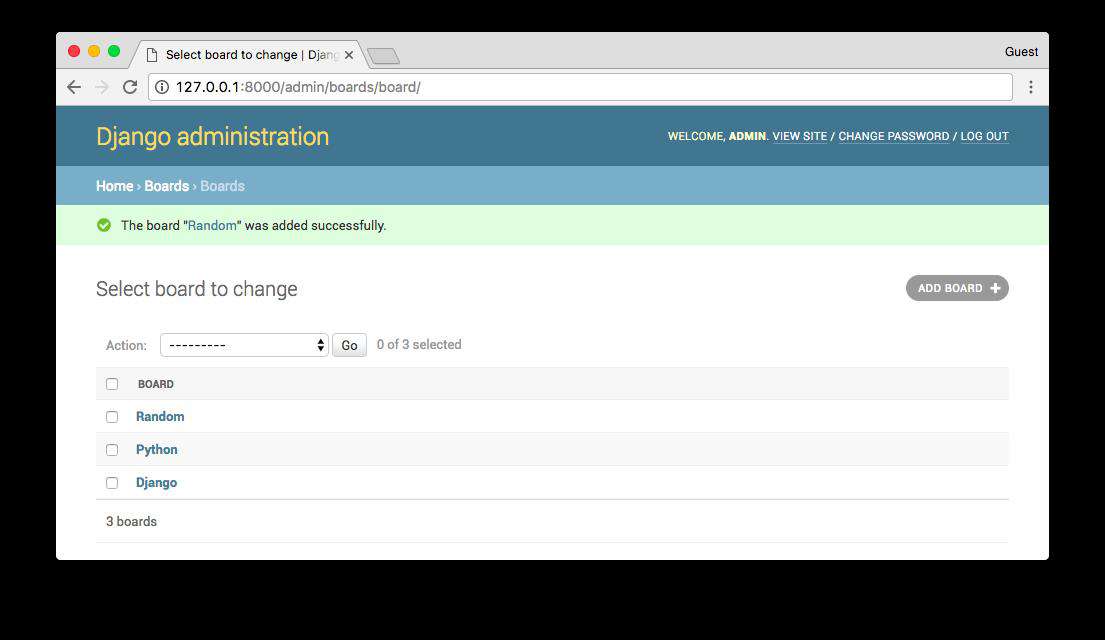This screenshot has height=640, width=1105.
Task: Check the Python board checkbox
Action: (112, 450)
